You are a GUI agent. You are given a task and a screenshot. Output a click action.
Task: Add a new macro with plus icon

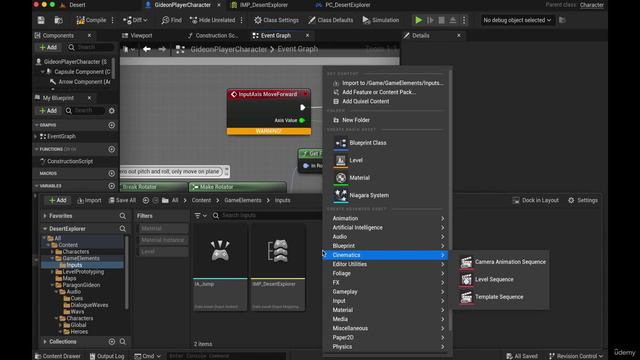click(111, 173)
